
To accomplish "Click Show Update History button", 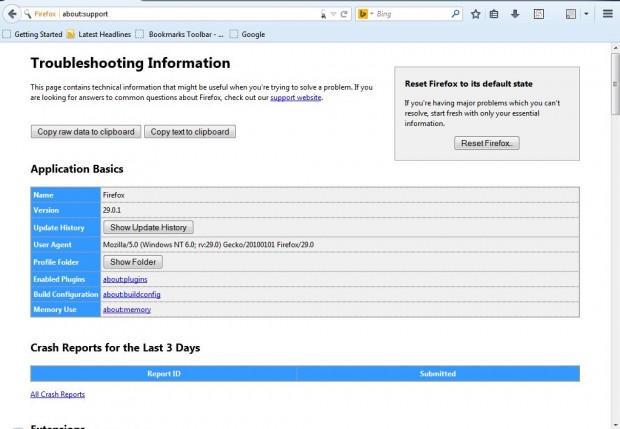I will (x=148, y=227).
